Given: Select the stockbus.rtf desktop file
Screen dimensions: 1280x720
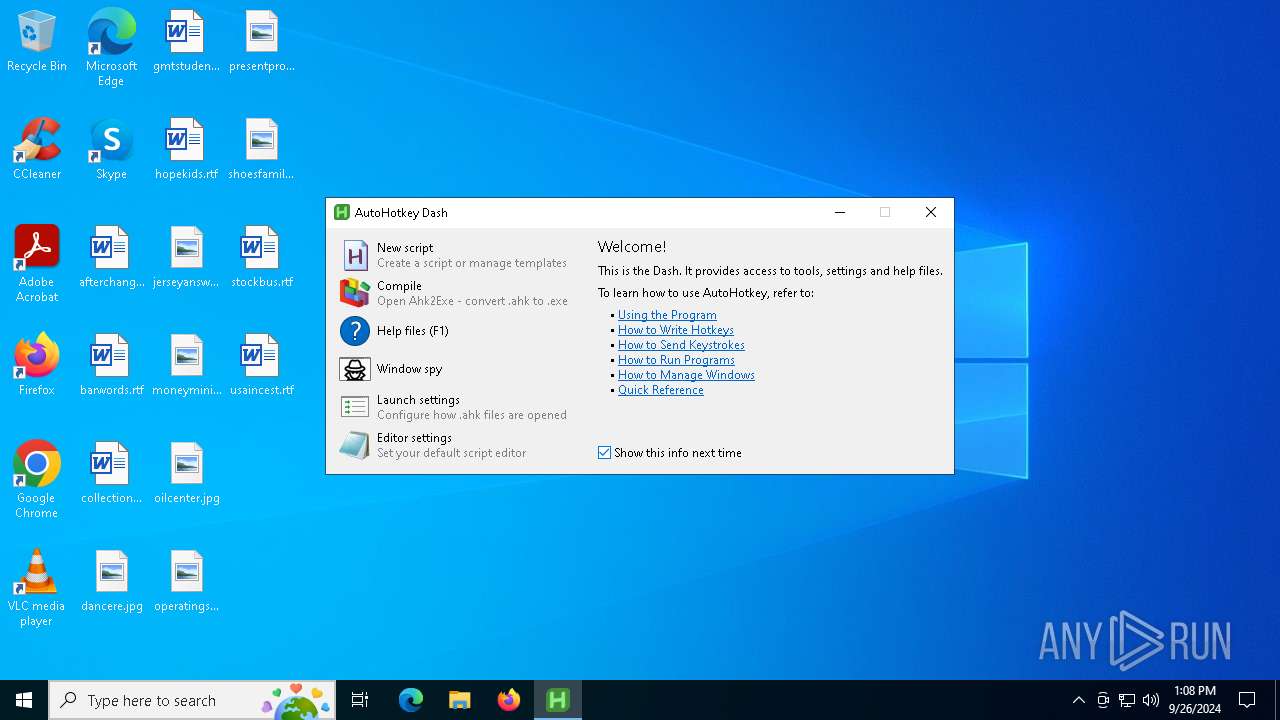Looking at the screenshot, I should (262, 257).
